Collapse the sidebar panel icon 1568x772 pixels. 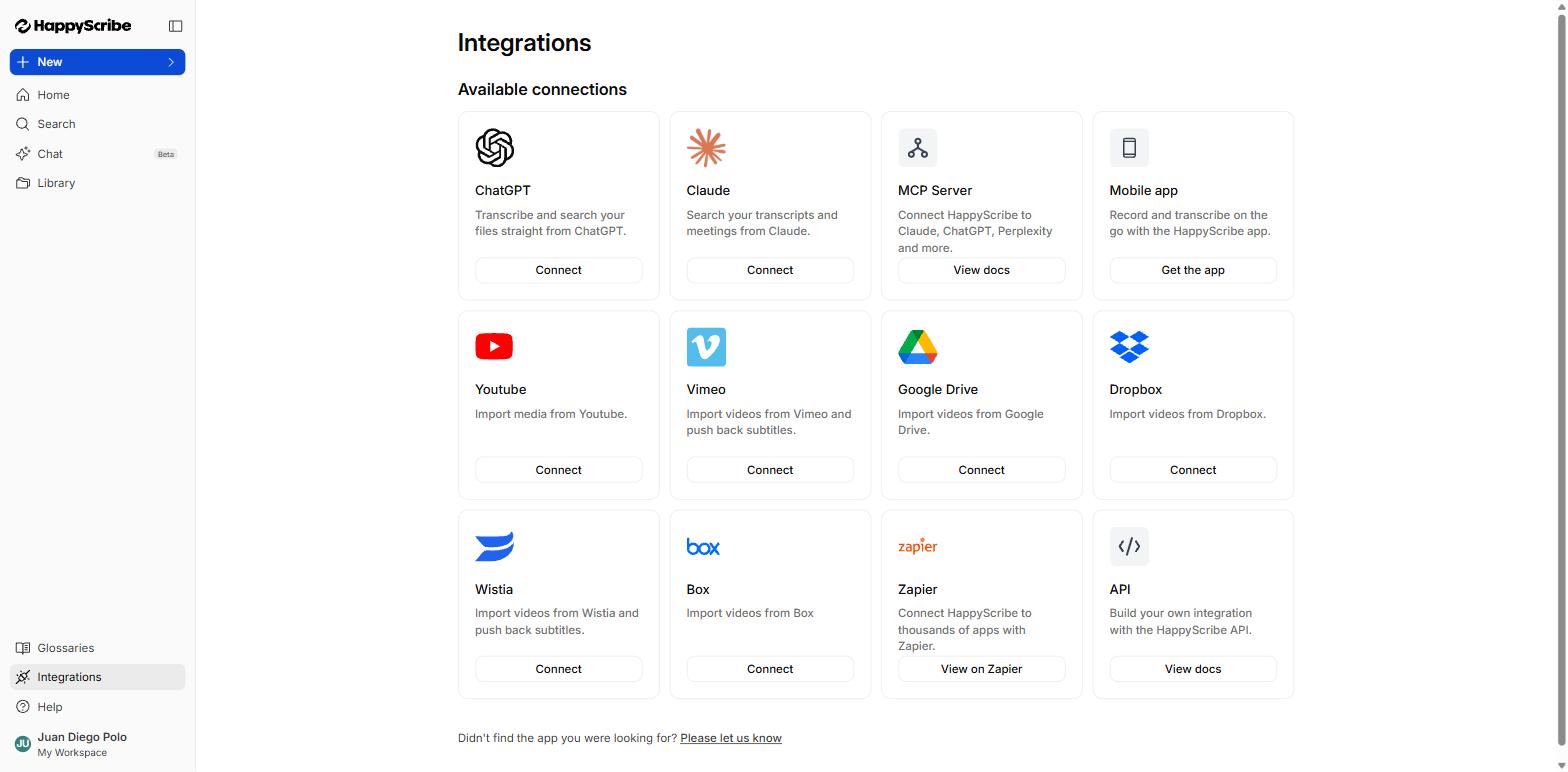tap(176, 26)
